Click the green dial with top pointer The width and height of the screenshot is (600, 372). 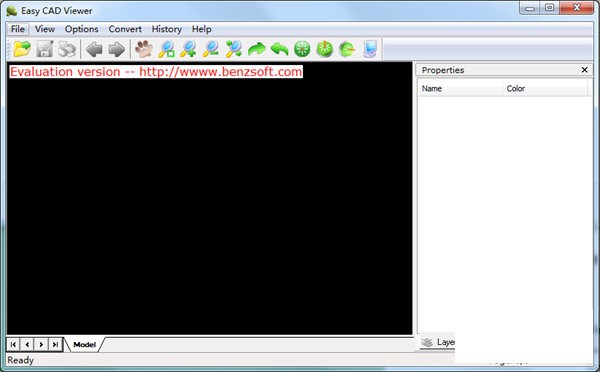(x=324, y=49)
